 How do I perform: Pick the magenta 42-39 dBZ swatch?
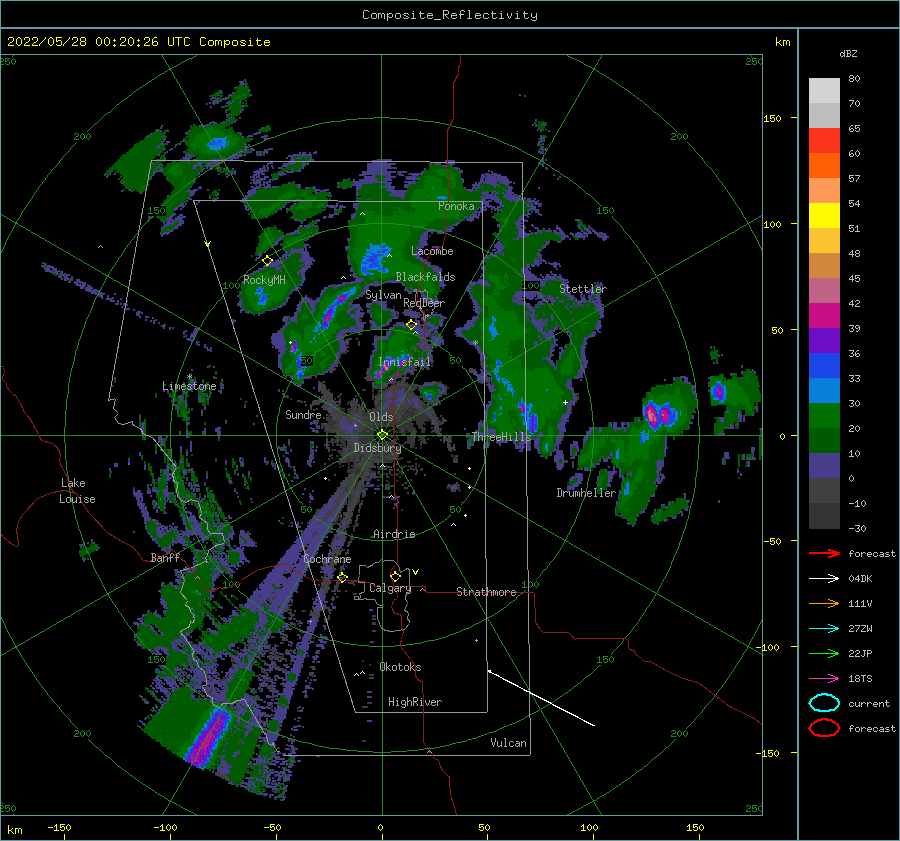(x=824, y=316)
